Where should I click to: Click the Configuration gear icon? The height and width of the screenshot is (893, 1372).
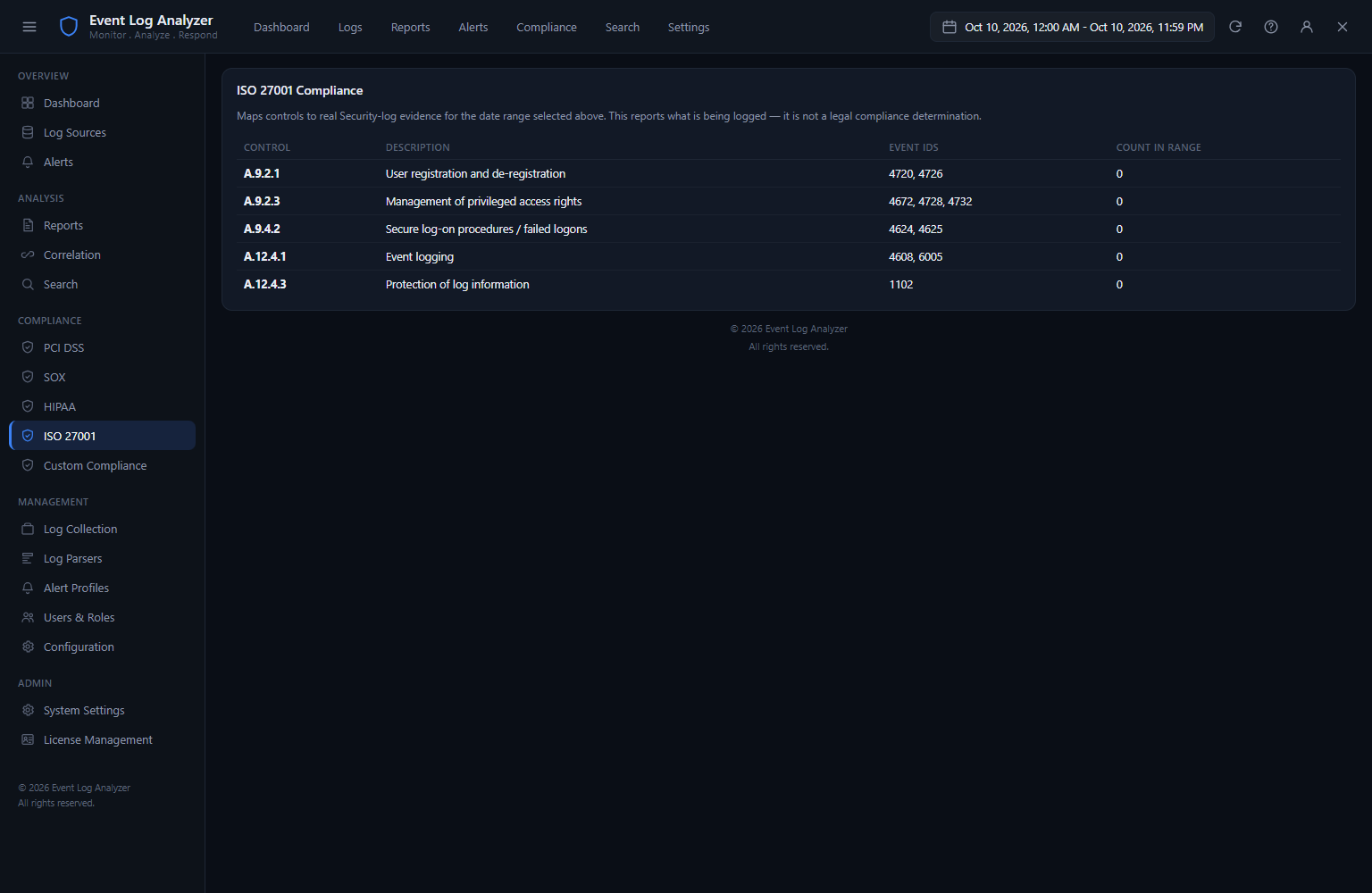point(28,647)
